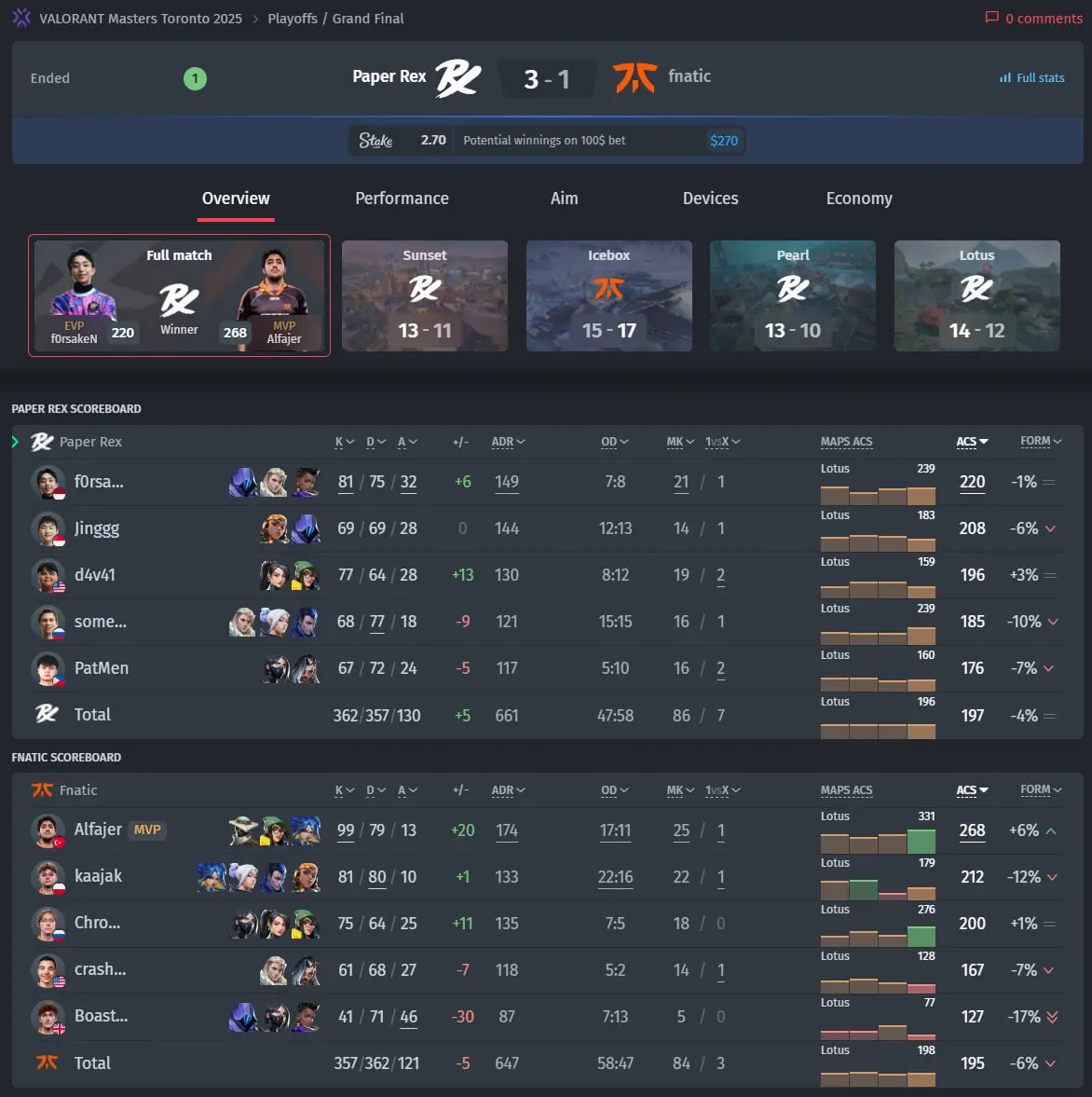Switch to the Economy tab
This screenshot has width=1092, height=1097.
[859, 199]
